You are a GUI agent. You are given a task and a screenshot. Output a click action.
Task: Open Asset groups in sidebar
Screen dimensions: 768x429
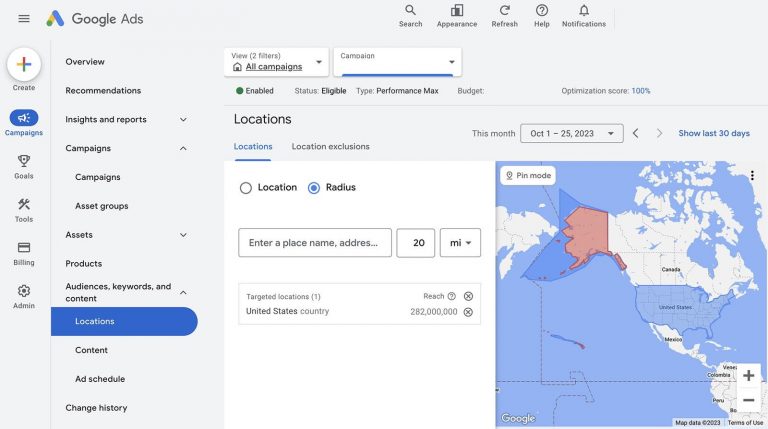101,206
